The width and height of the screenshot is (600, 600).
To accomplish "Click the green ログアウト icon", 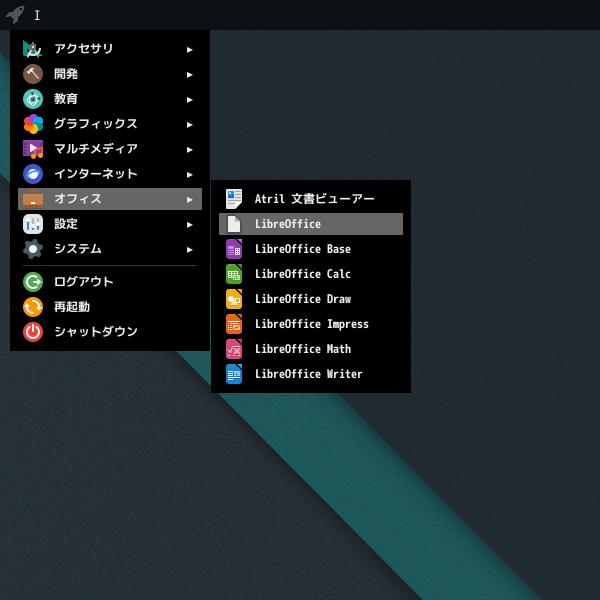I will [x=33, y=282].
